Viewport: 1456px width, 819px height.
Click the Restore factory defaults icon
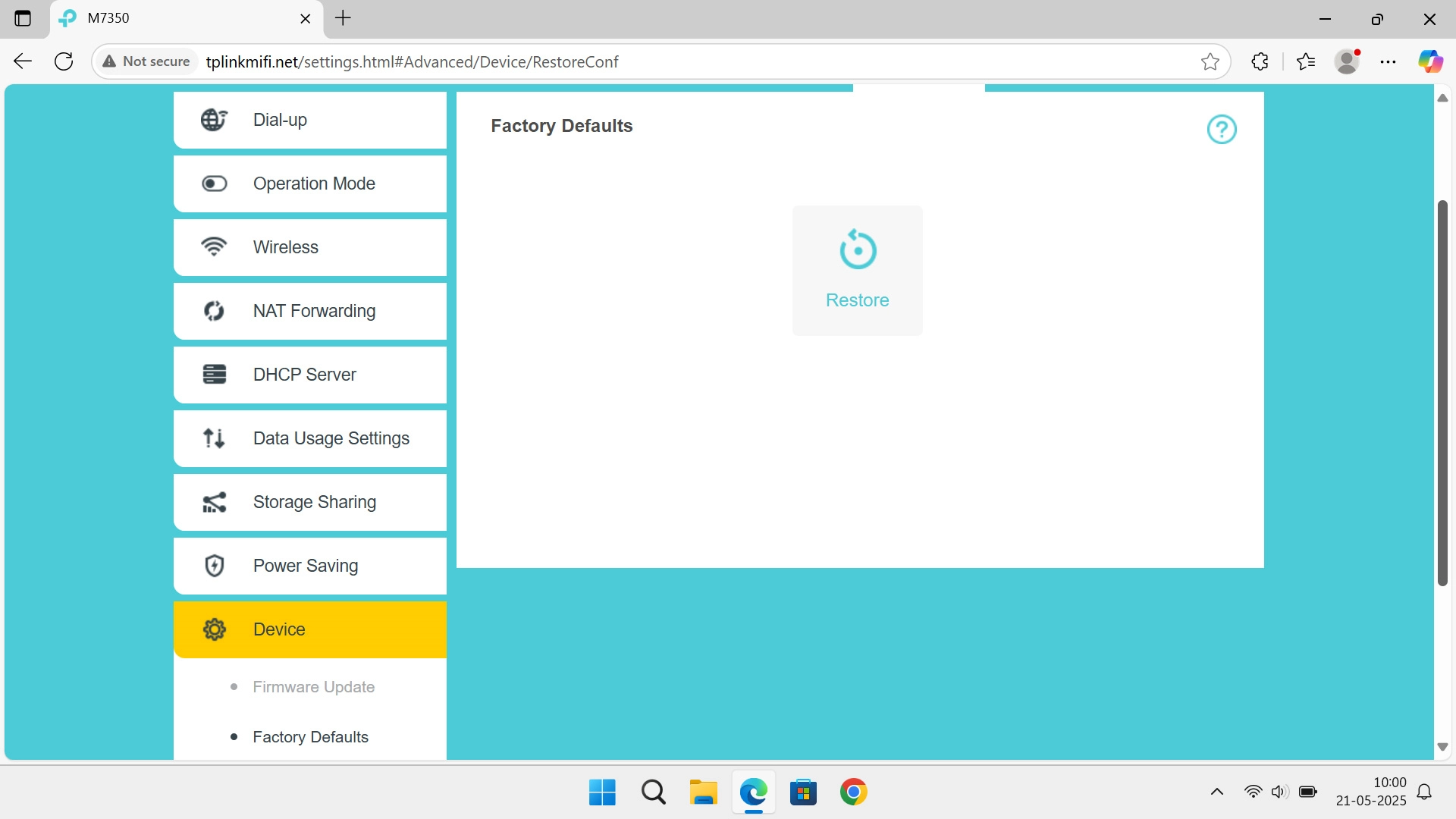pyautogui.click(x=857, y=249)
